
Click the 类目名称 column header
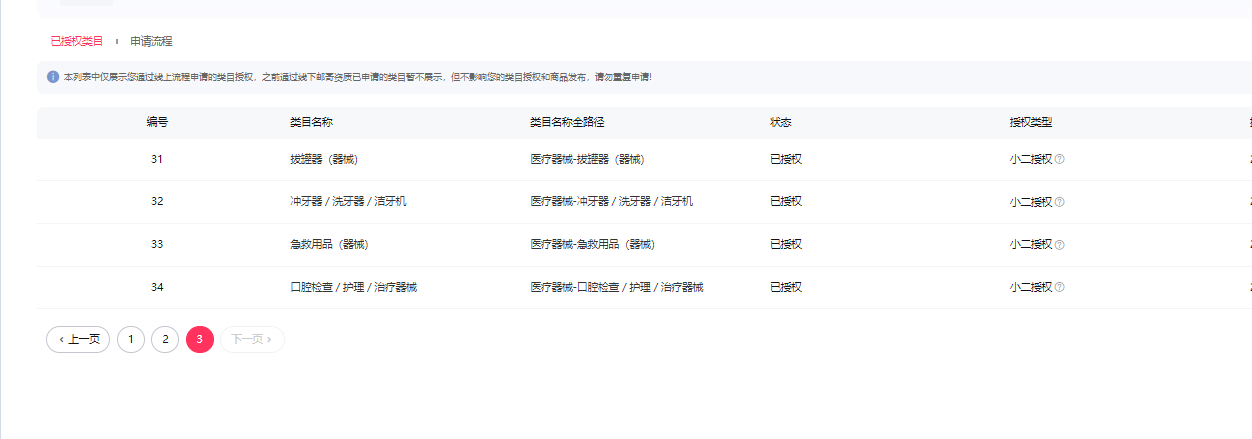click(311, 122)
